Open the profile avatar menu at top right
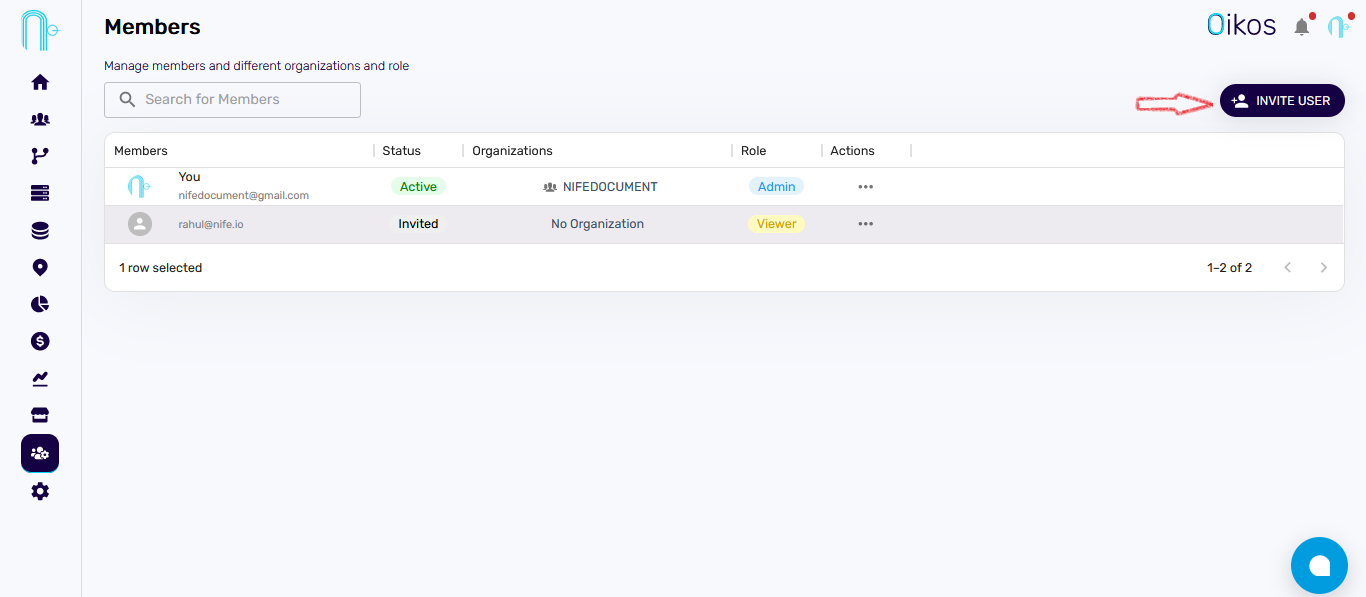 [1338, 27]
